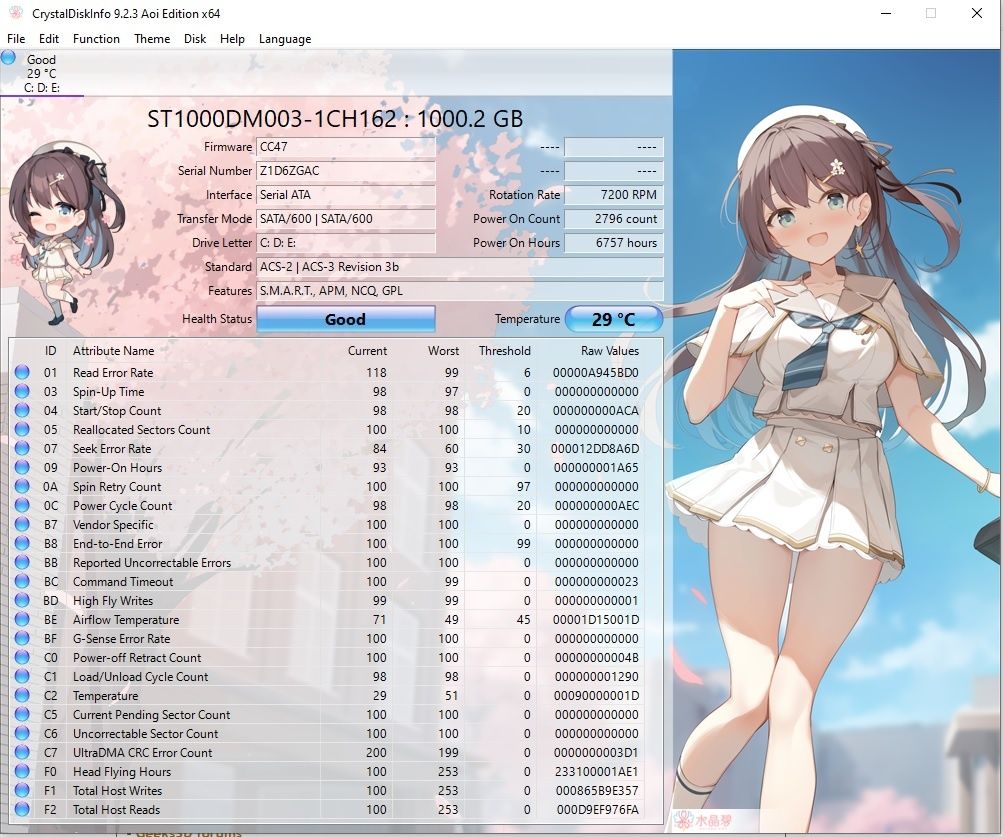Click the Raw Values column header
The width and height of the screenshot is (1003, 837).
[x=610, y=351]
